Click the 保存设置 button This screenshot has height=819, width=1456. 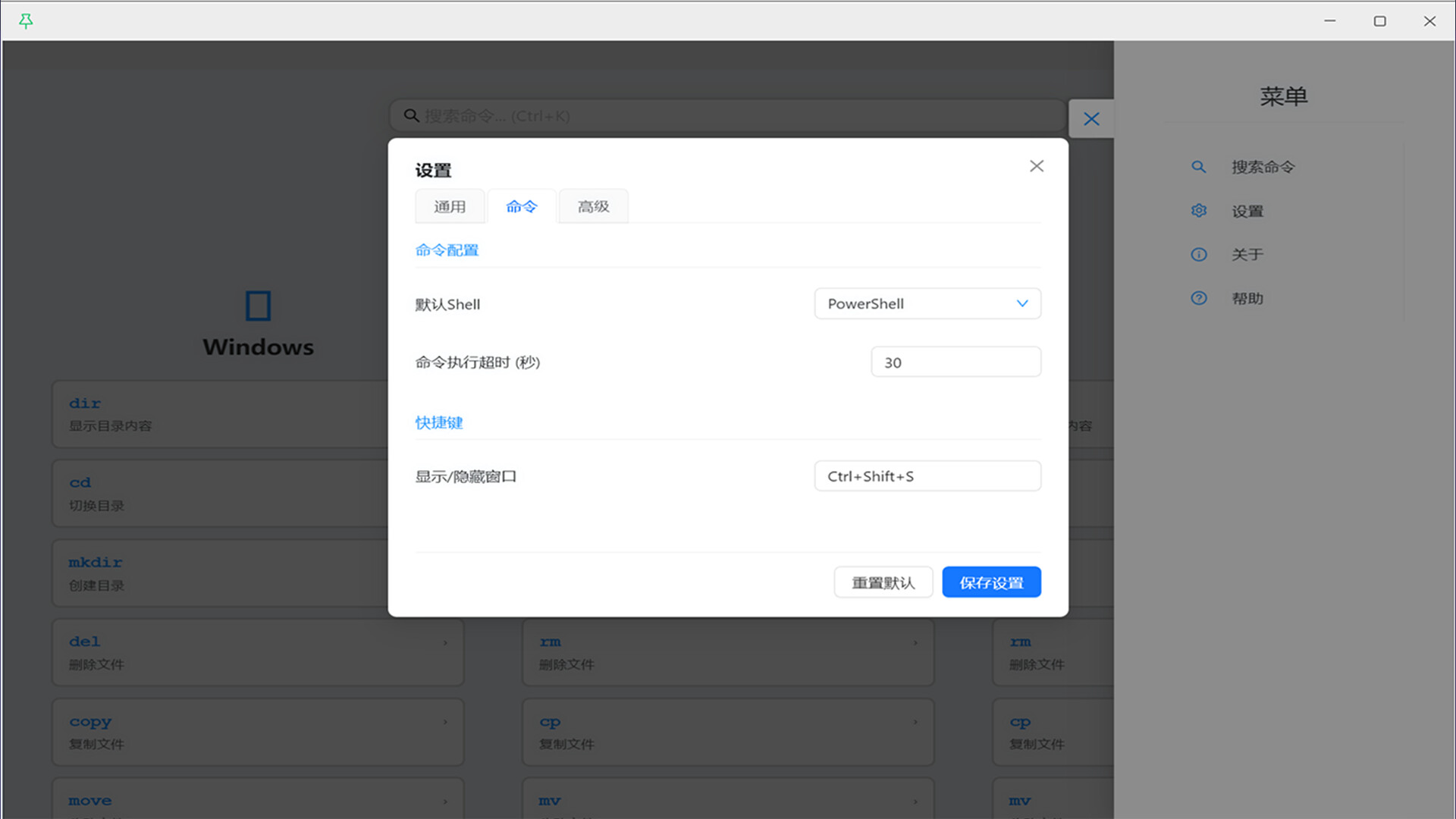pyautogui.click(x=991, y=582)
